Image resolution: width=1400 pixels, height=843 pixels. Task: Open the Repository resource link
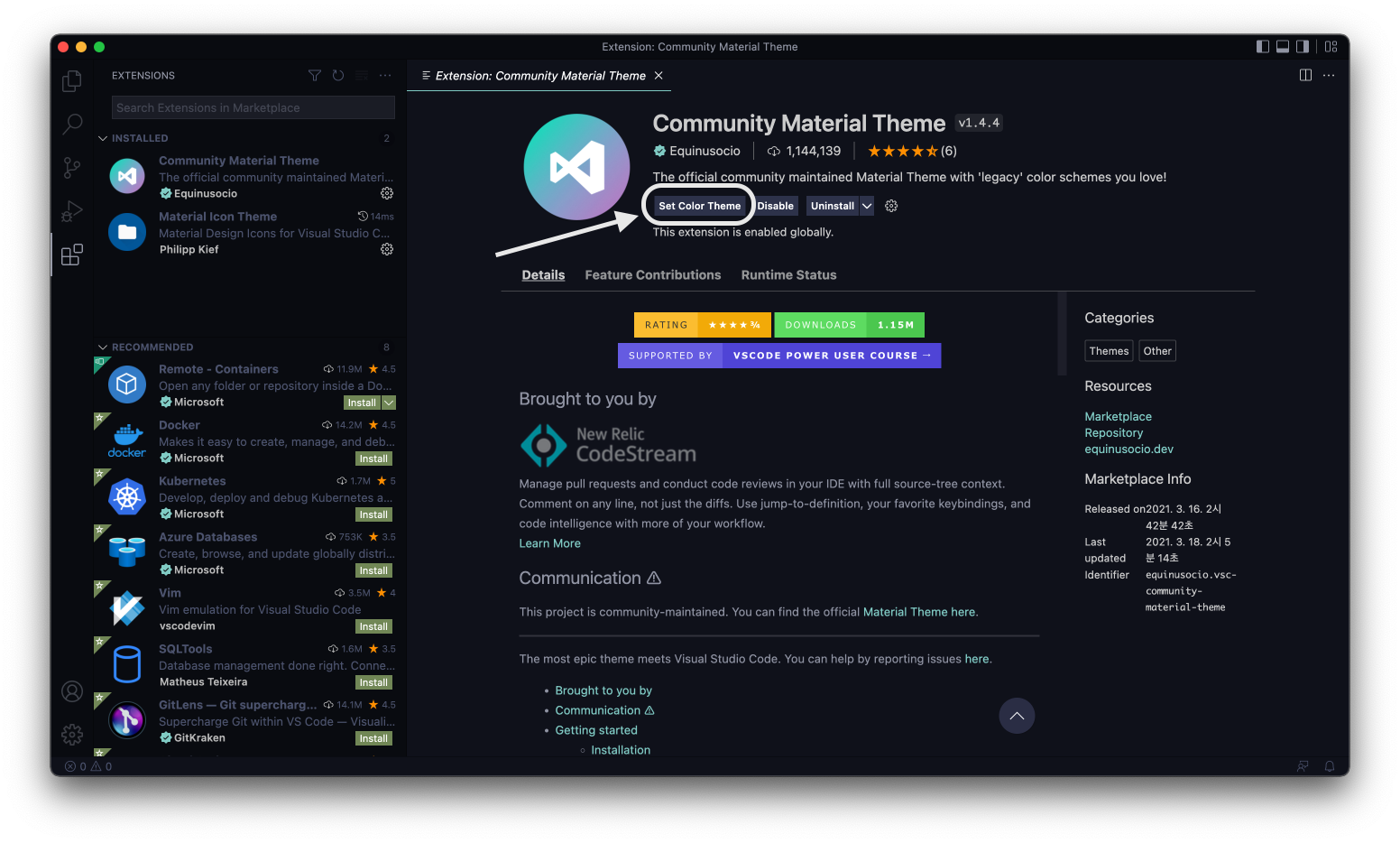click(1113, 432)
